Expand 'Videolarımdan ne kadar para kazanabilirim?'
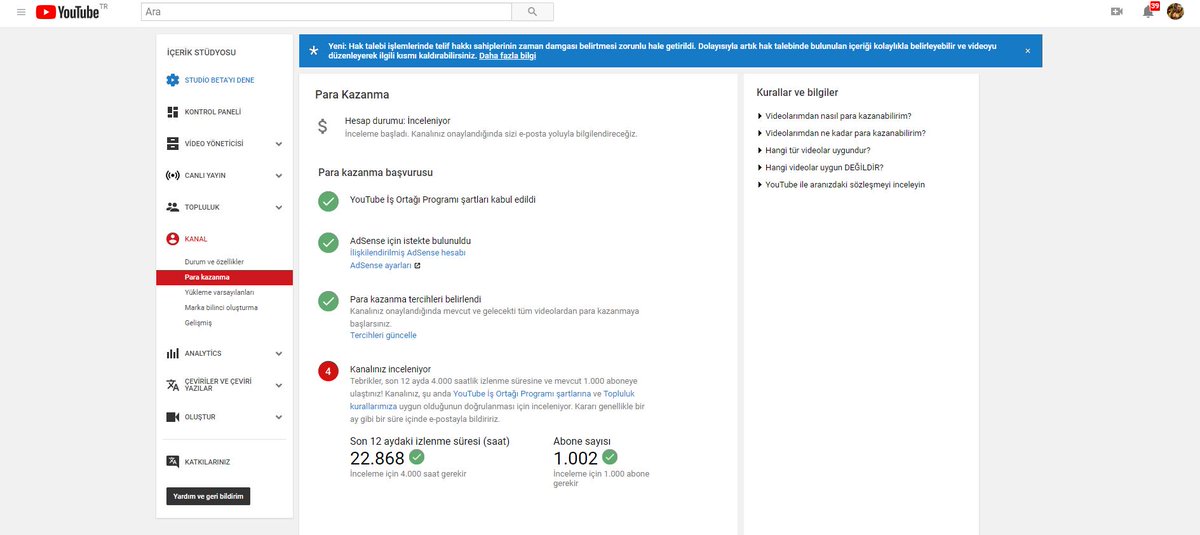Viewport: 1200px width, 535px height. click(x=841, y=133)
